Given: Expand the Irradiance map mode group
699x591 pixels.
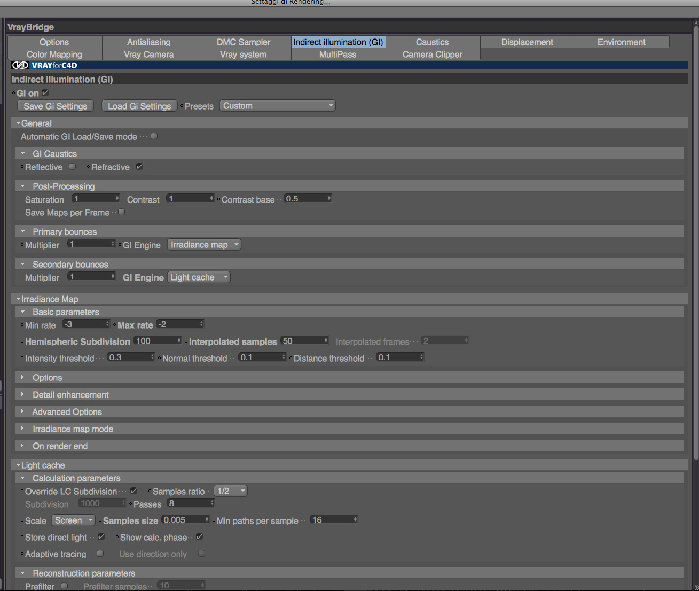Looking at the screenshot, I should coord(22,428).
